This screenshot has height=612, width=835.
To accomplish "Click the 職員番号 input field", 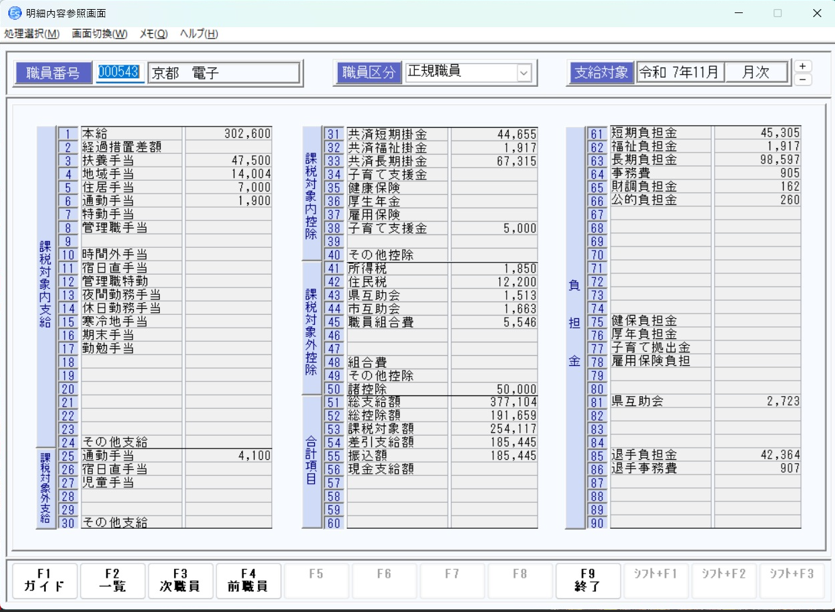I will (119, 73).
